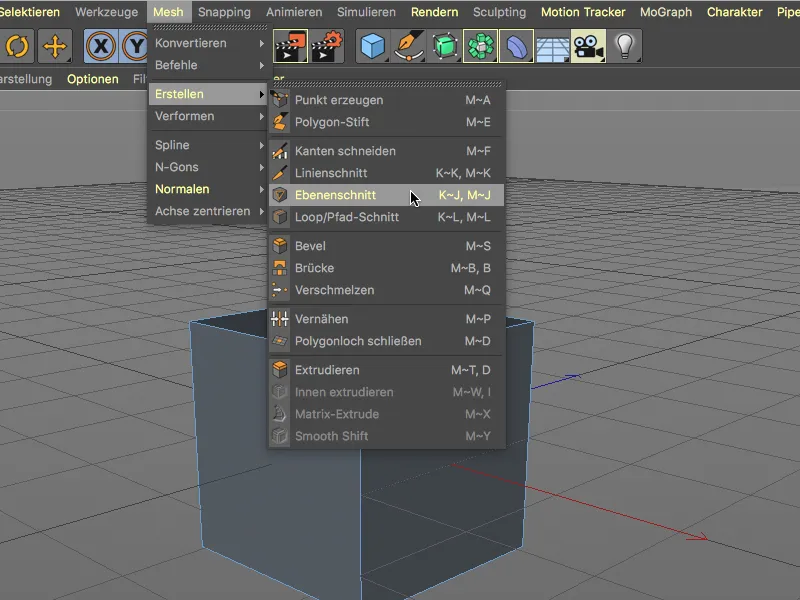Open the Charakter menu
The image size is (800, 600).
(x=735, y=12)
